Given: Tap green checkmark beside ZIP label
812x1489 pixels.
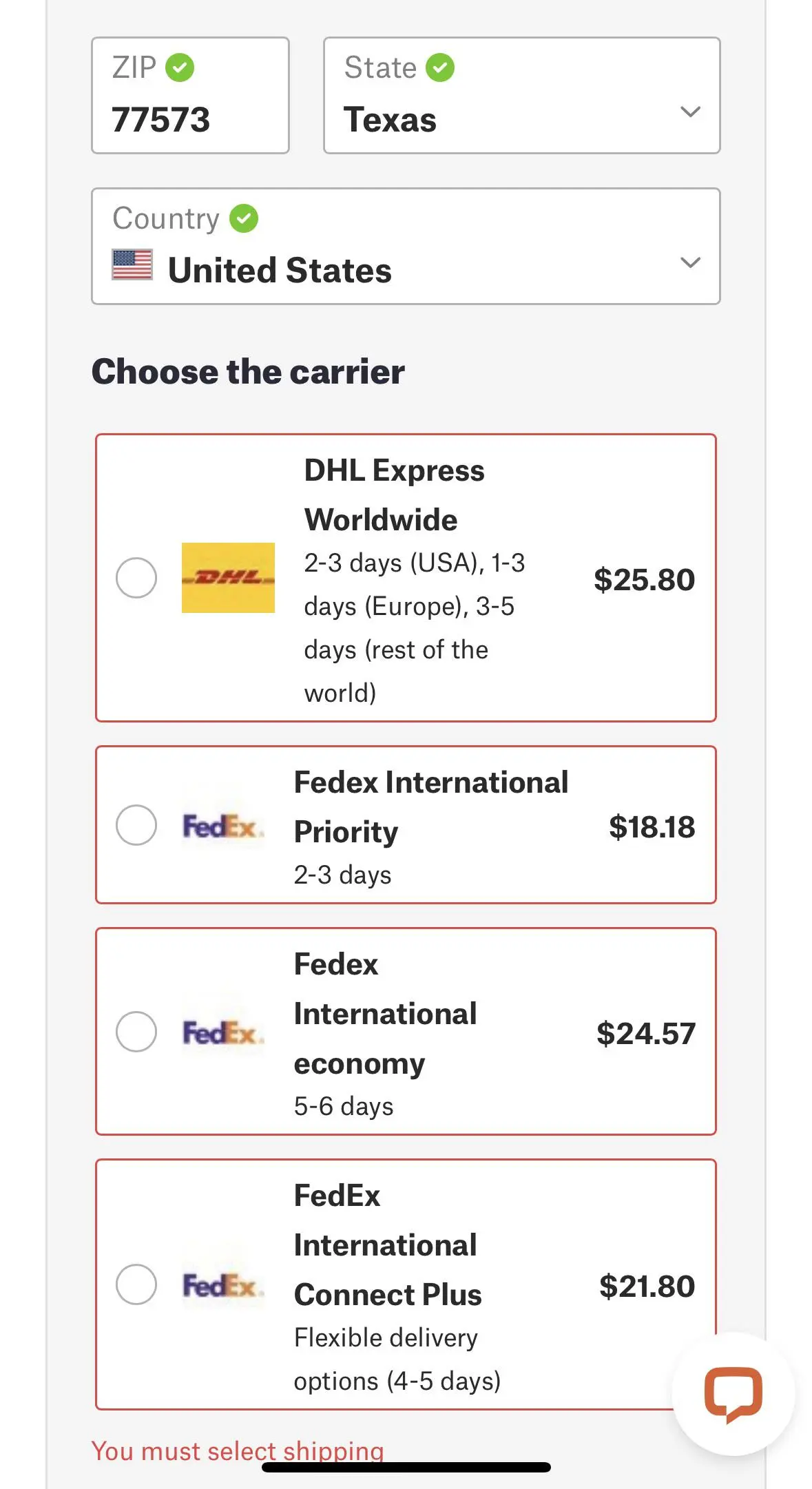Looking at the screenshot, I should [180, 67].
